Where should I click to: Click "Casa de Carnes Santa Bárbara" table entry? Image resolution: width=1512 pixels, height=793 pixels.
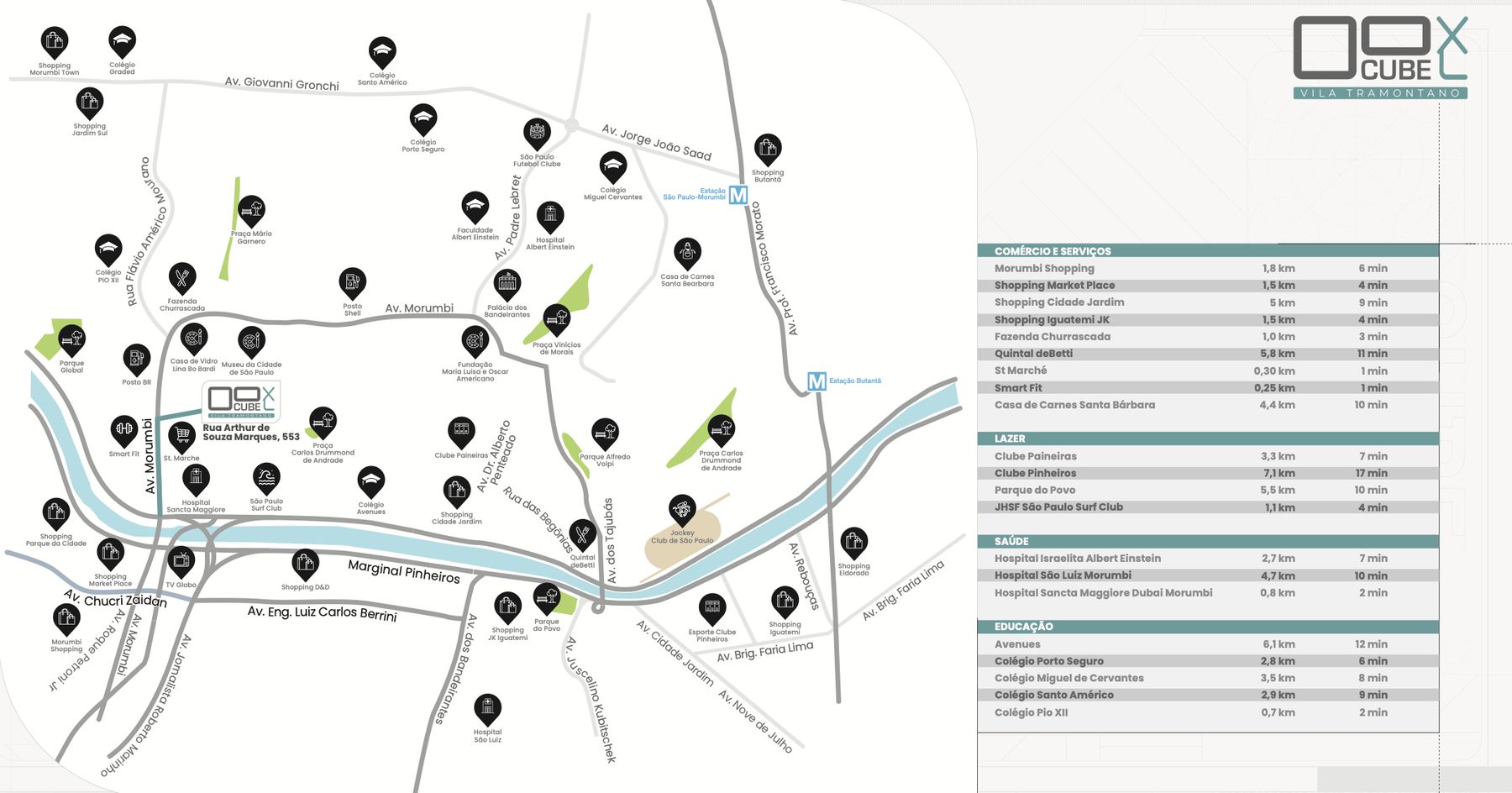coord(1074,405)
